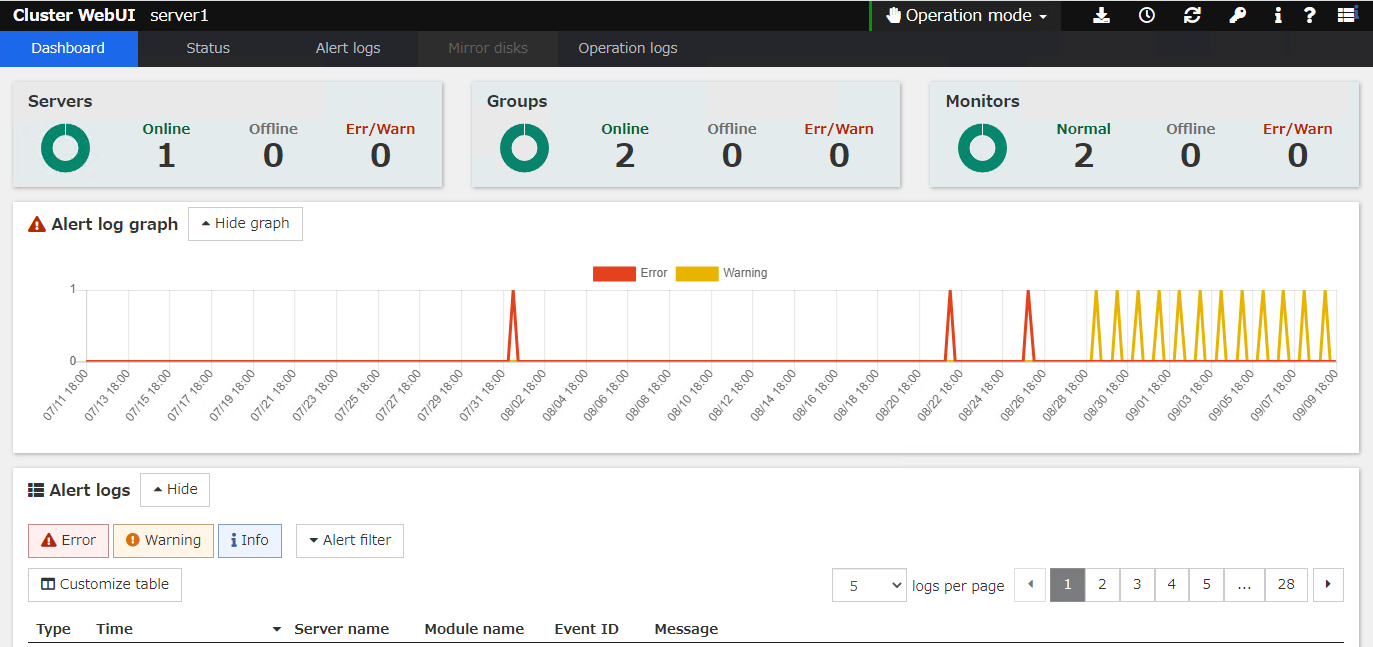Click the clock icon in header
The width and height of the screenshot is (1373, 647).
1147,15
